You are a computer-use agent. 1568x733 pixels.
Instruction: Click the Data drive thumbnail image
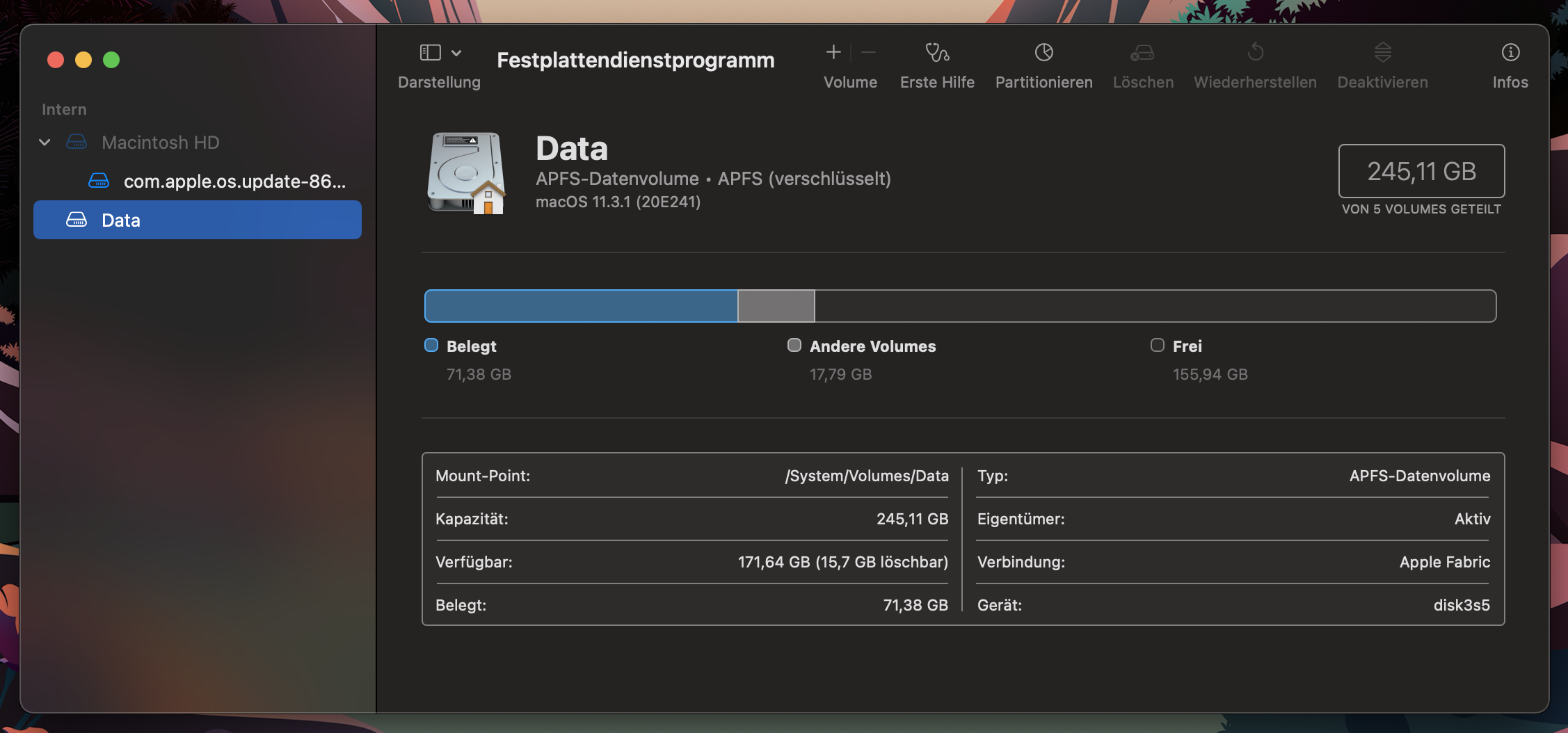[x=465, y=173]
